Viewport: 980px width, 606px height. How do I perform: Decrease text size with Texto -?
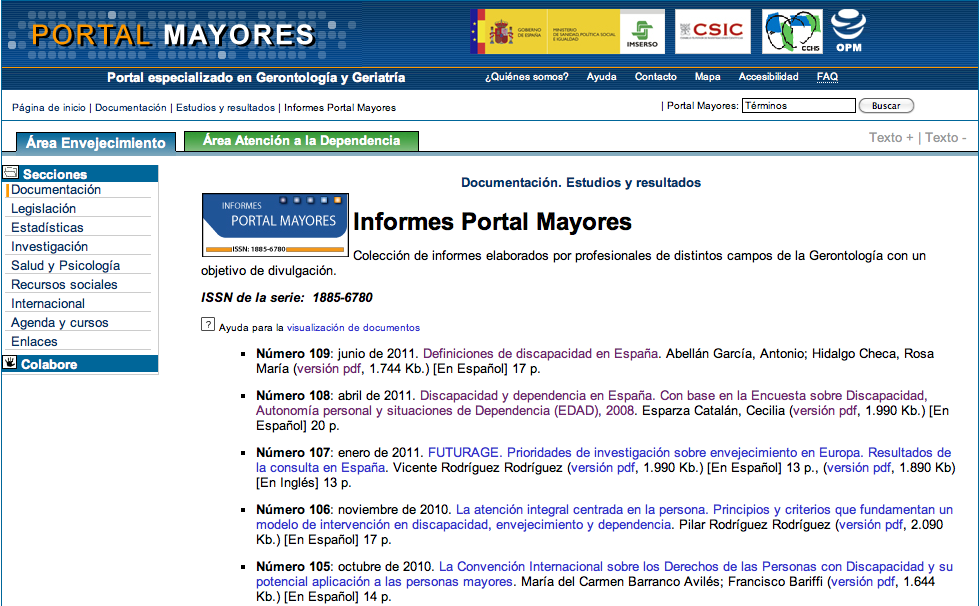(946, 137)
